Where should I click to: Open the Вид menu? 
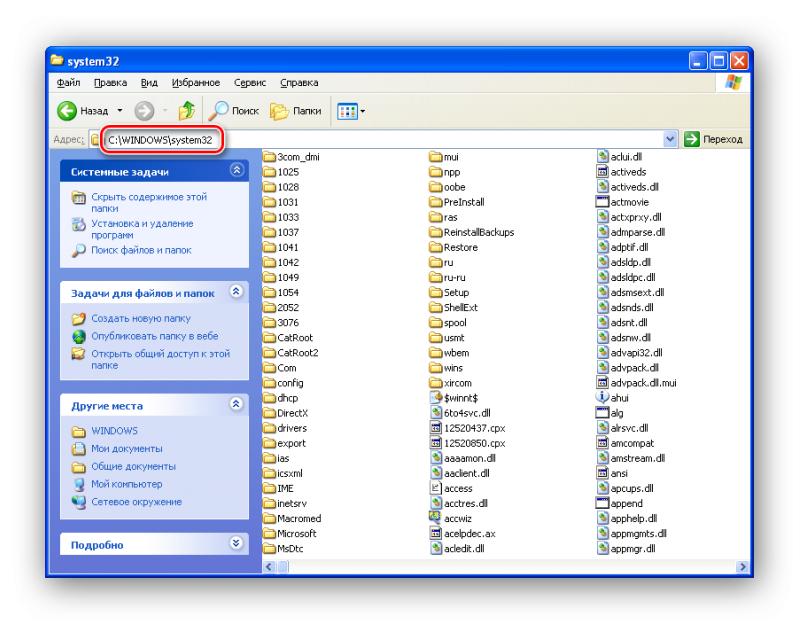(149, 83)
